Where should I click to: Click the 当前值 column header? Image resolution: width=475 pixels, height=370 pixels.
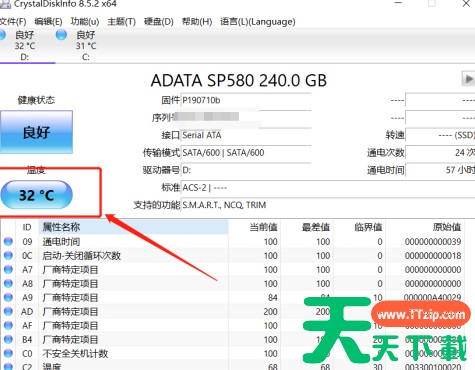click(255, 227)
